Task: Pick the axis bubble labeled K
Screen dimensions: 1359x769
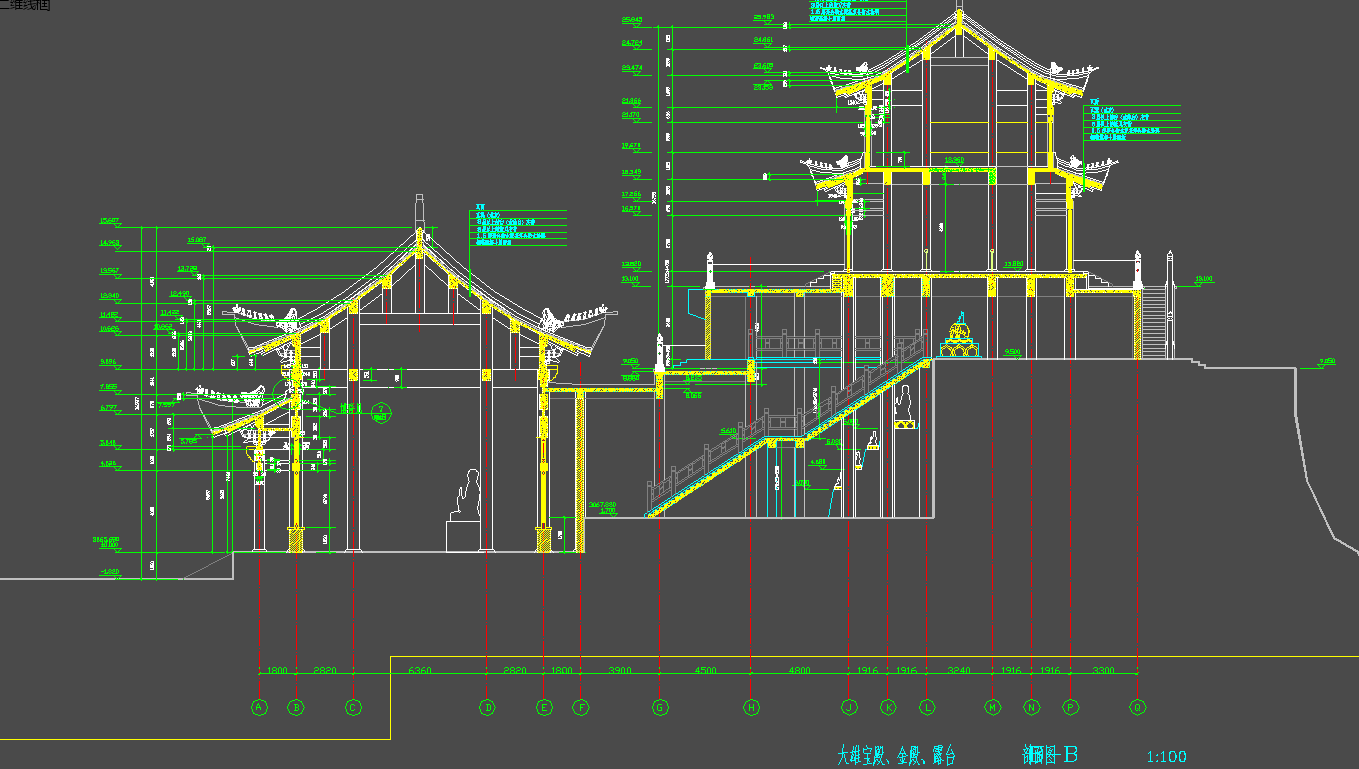Action: pos(888,708)
